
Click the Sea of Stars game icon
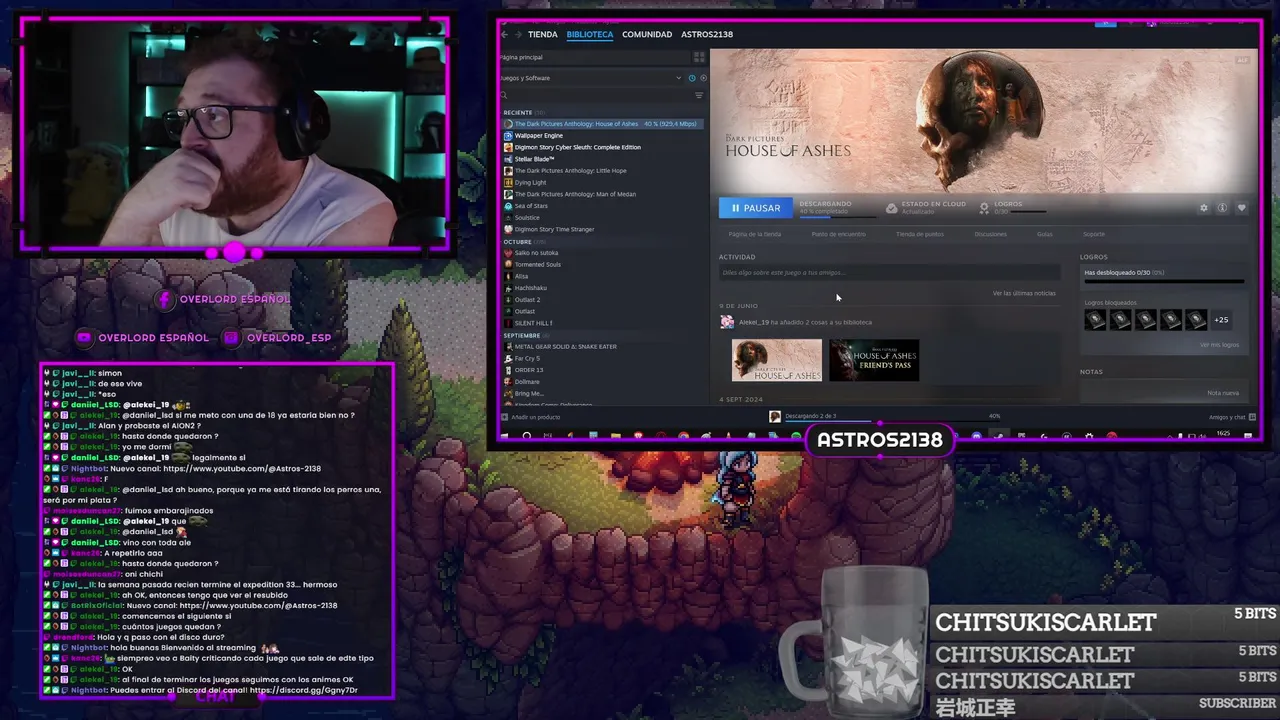[x=508, y=206]
